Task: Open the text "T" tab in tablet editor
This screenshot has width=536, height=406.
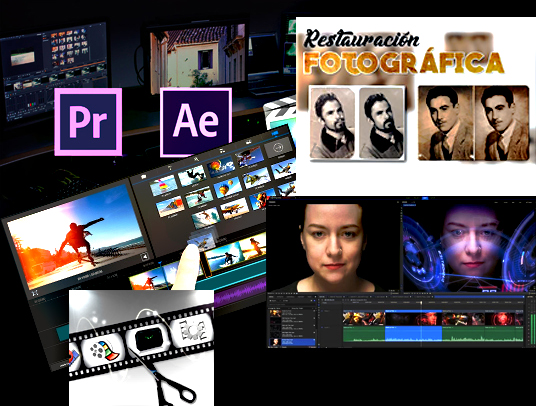Action: coord(170,168)
